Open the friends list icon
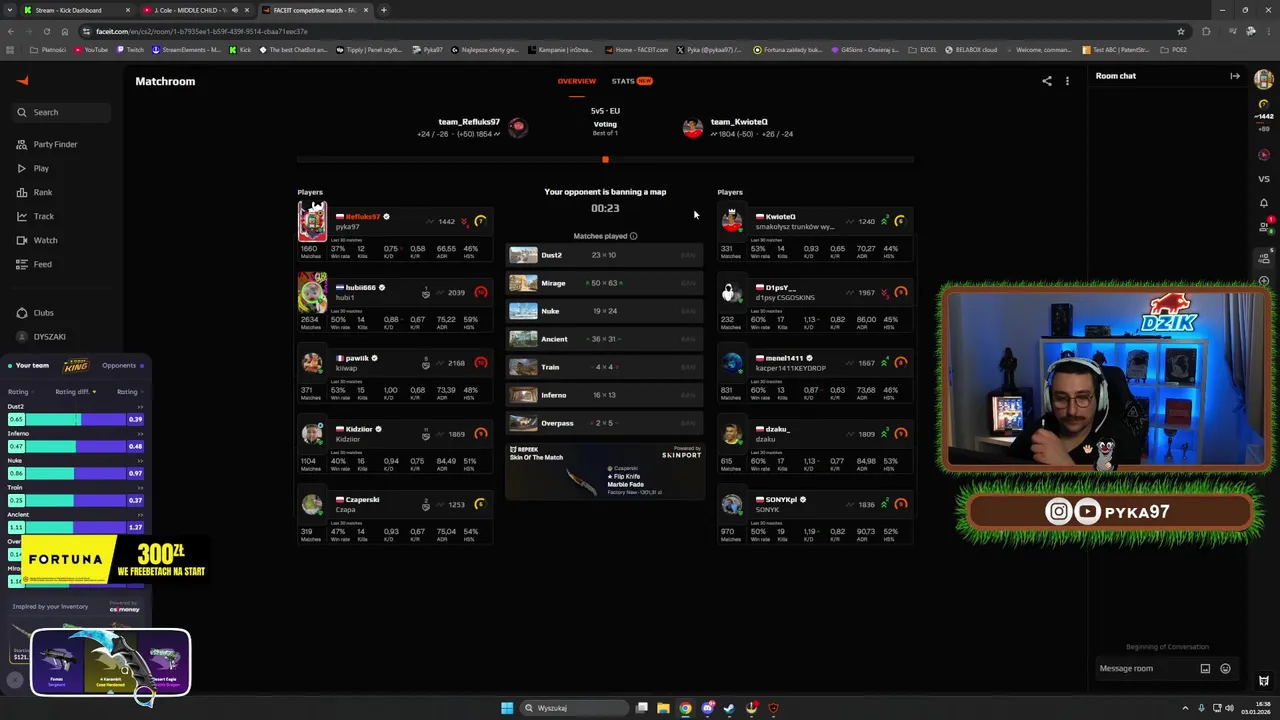This screenshot has height=720, width=1280. 1264,227
